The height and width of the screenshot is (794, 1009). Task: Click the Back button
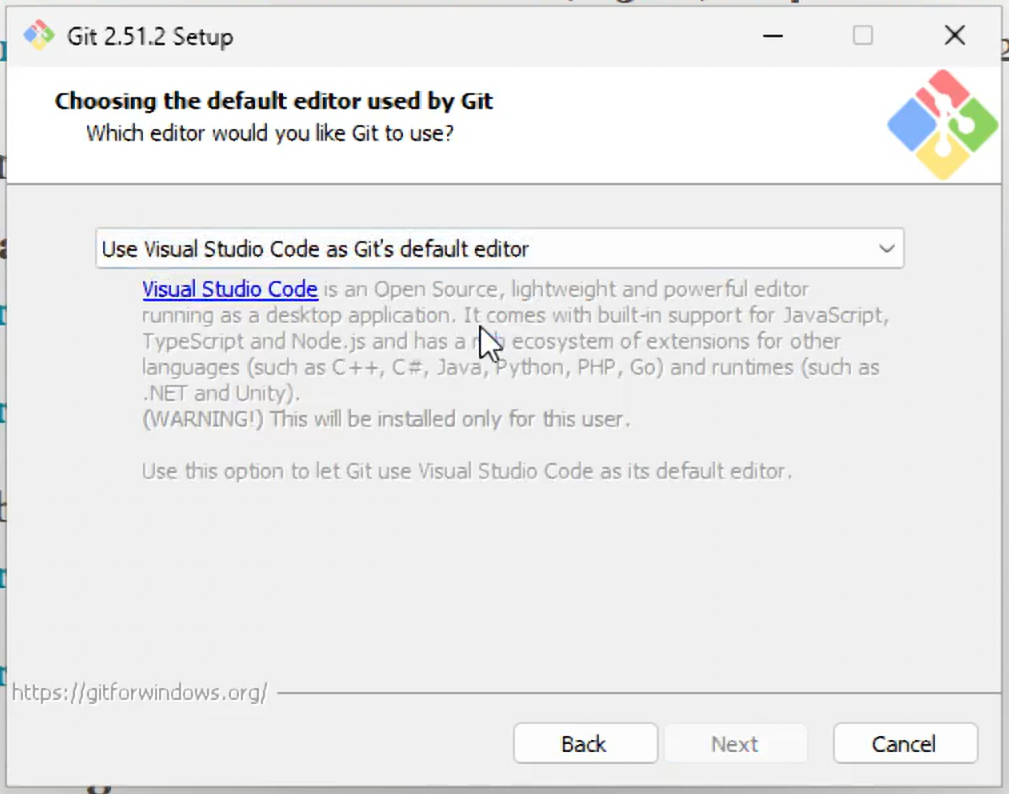585,743
